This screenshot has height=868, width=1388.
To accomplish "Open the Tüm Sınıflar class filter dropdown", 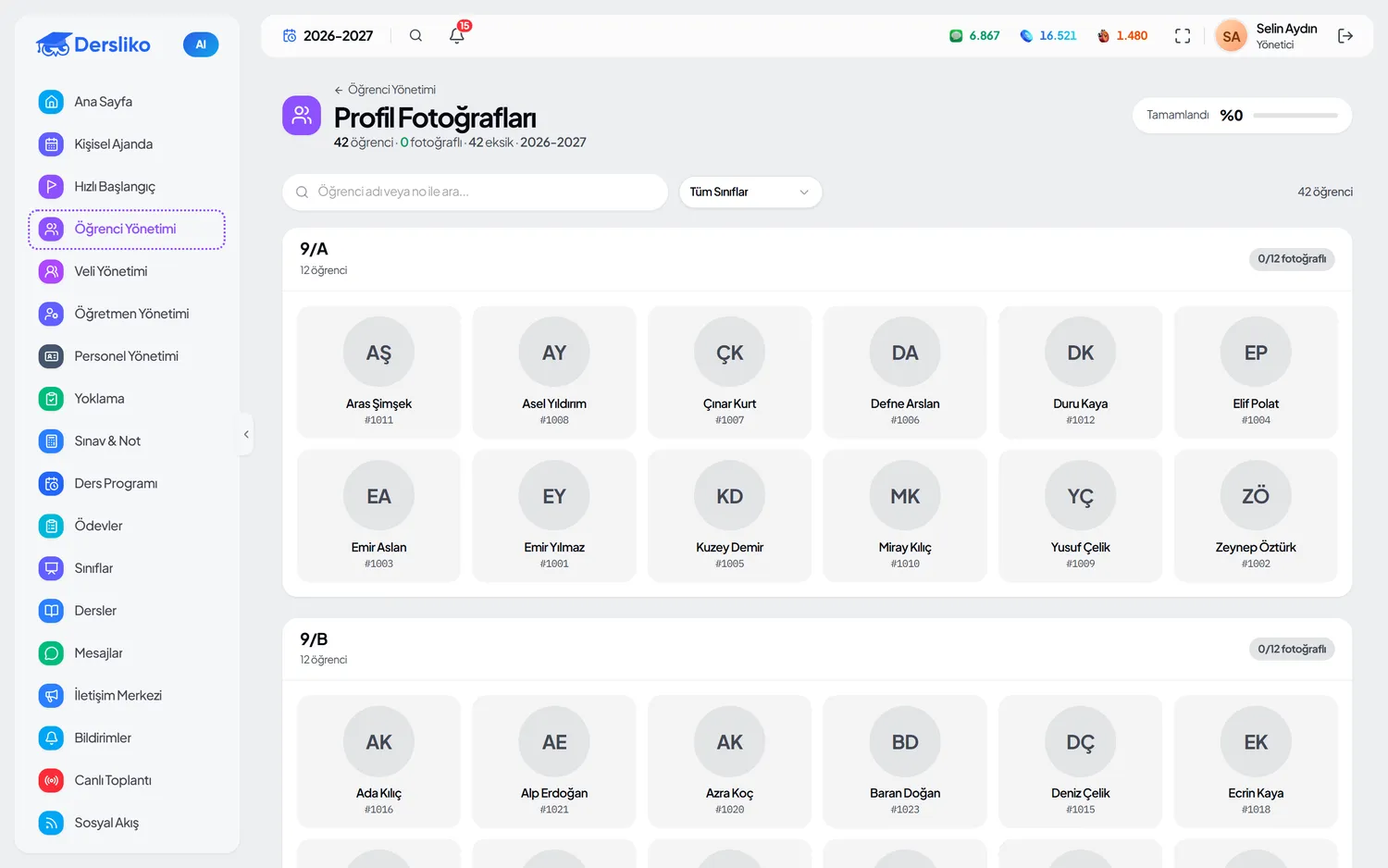I will coord(750,192).
